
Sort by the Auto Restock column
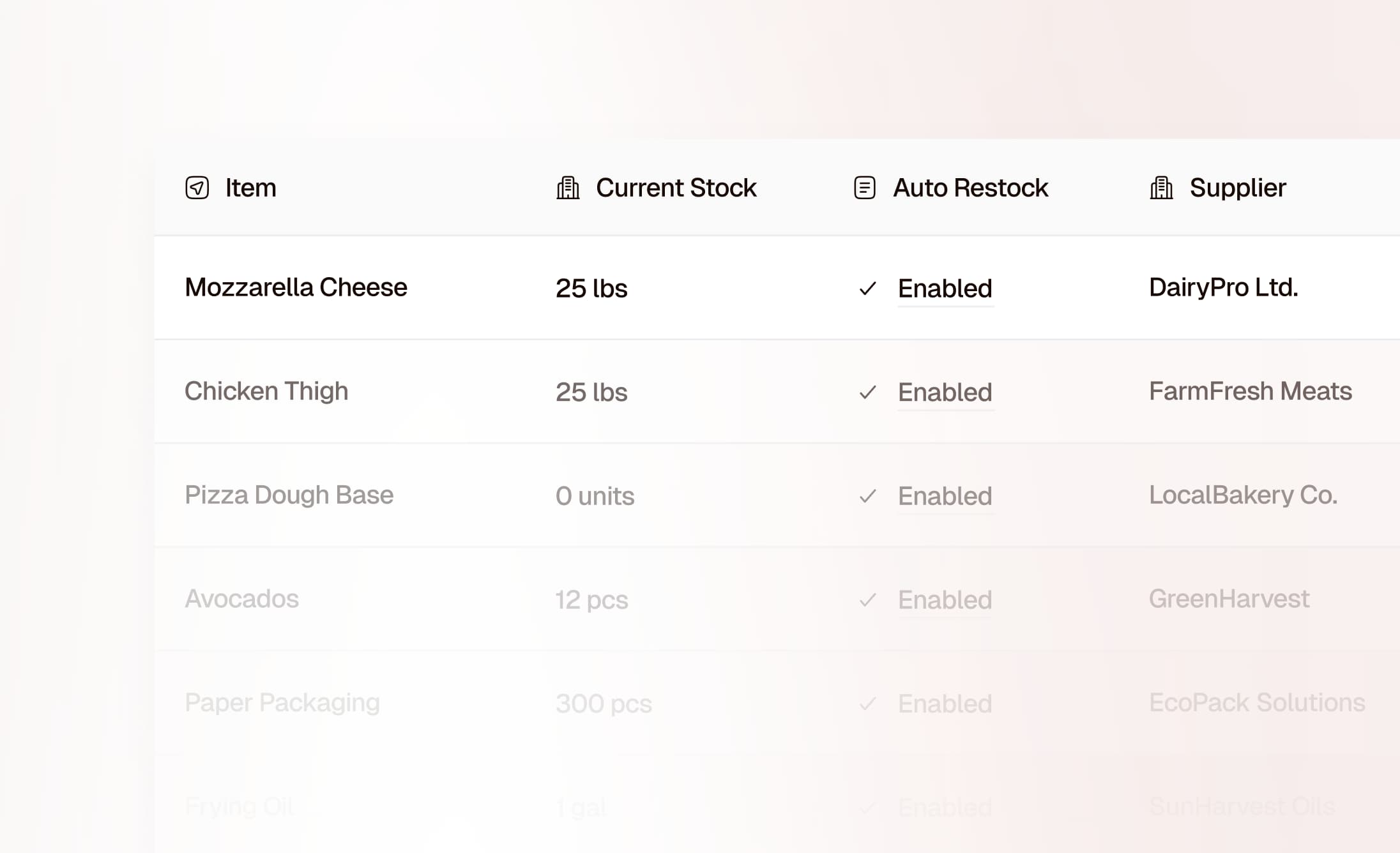(x=970, y=188)
